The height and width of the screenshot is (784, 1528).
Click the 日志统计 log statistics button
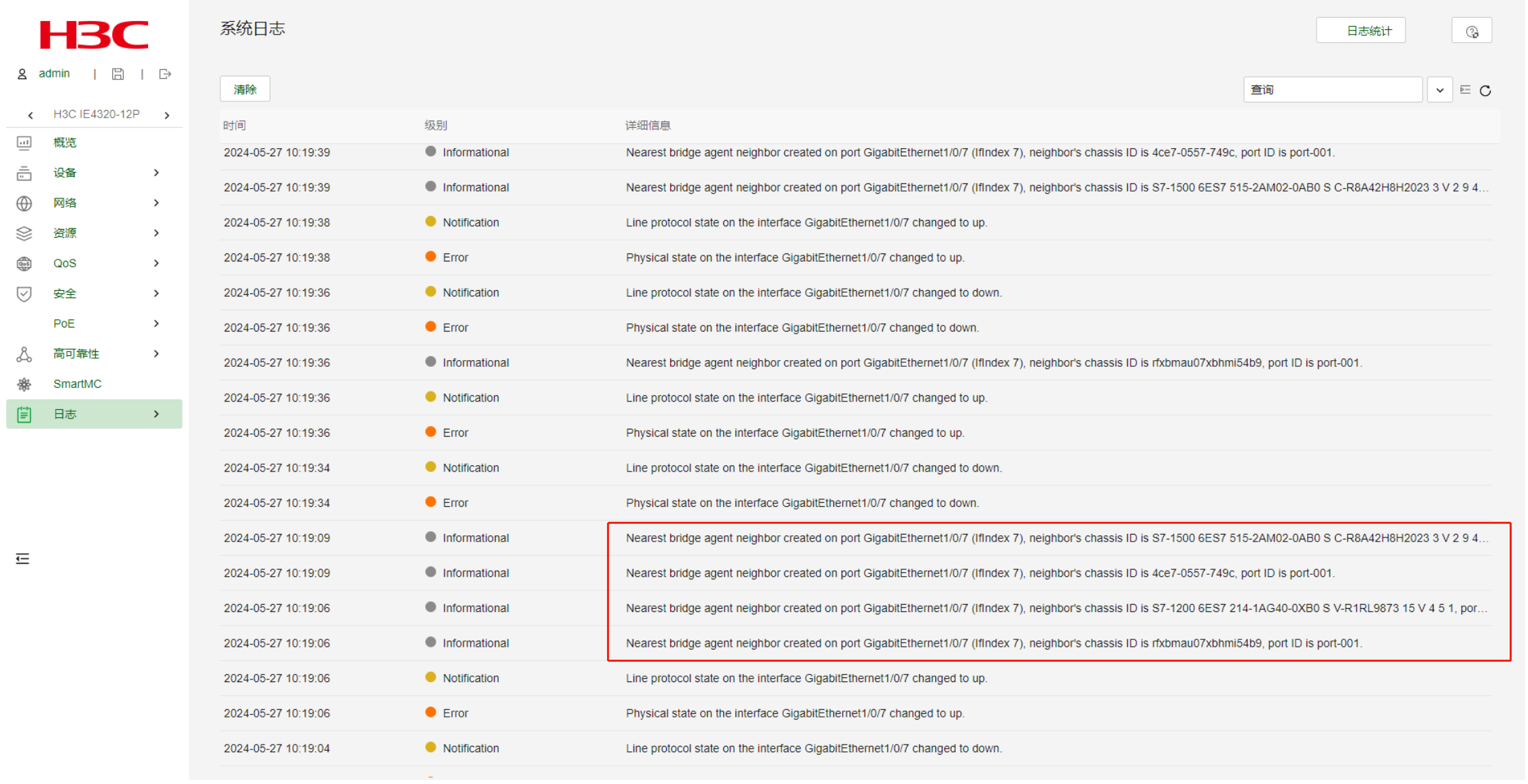(x=1360, y=31)
